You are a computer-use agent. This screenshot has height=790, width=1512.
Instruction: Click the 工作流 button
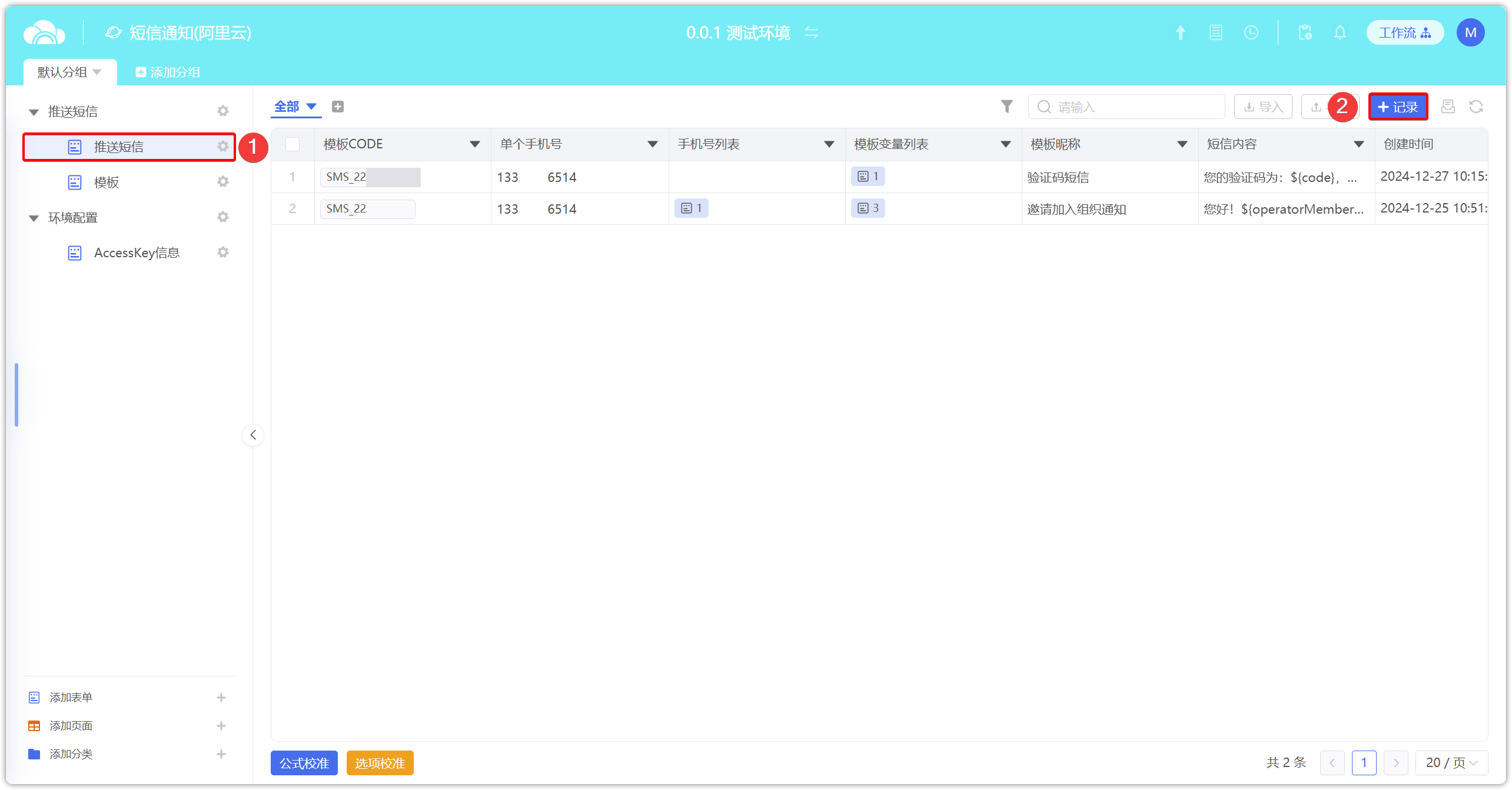click(1404, 32)
